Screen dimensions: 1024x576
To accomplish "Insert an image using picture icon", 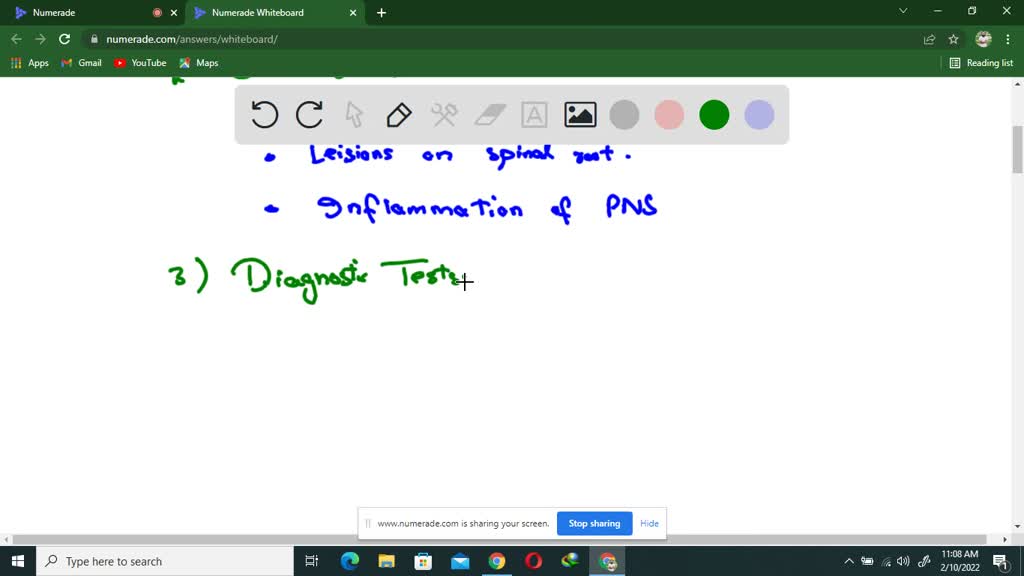I will tap(580, 115).
